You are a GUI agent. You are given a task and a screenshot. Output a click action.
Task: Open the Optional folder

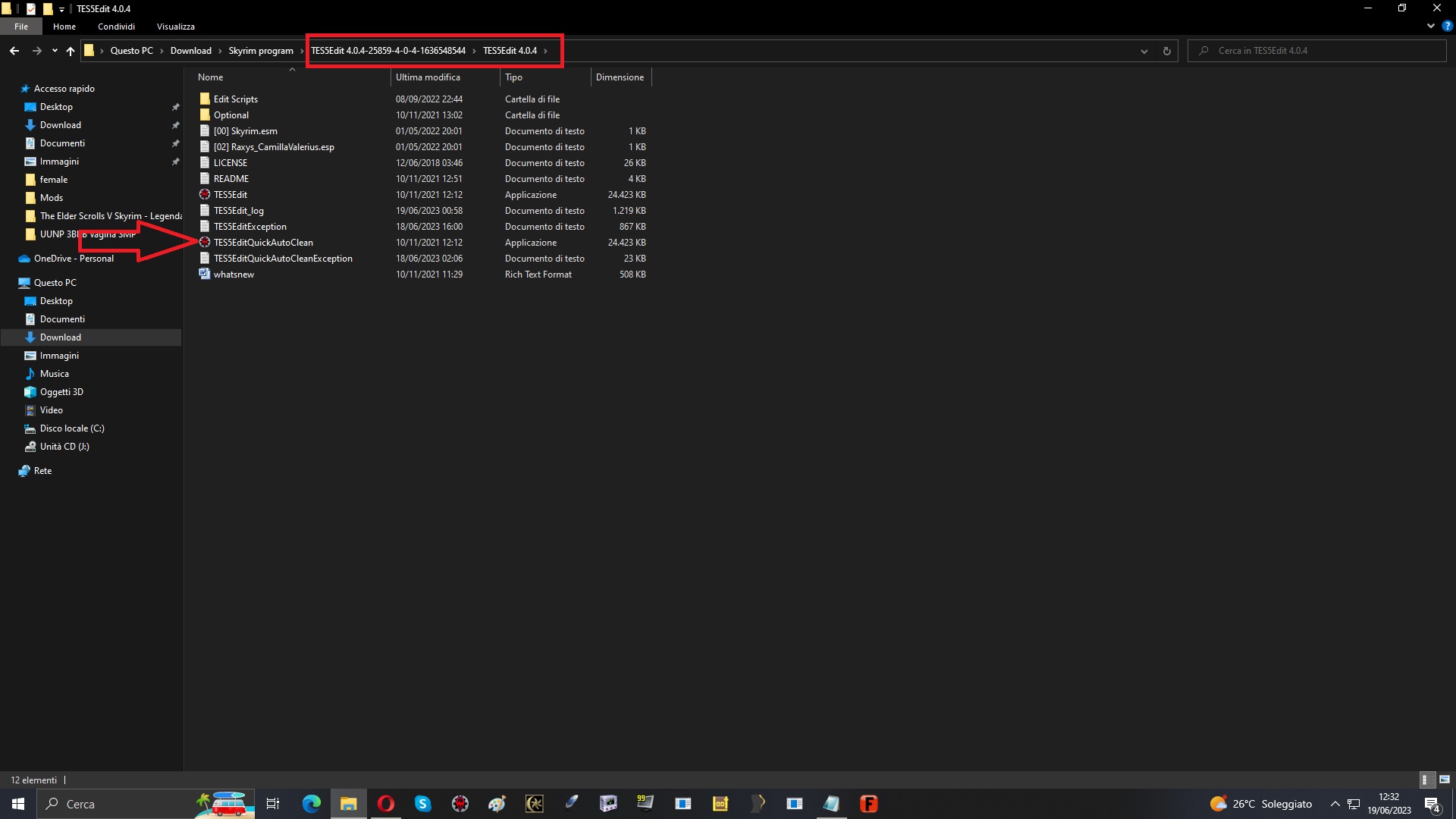pyautogui.click(x=231, y=115)
